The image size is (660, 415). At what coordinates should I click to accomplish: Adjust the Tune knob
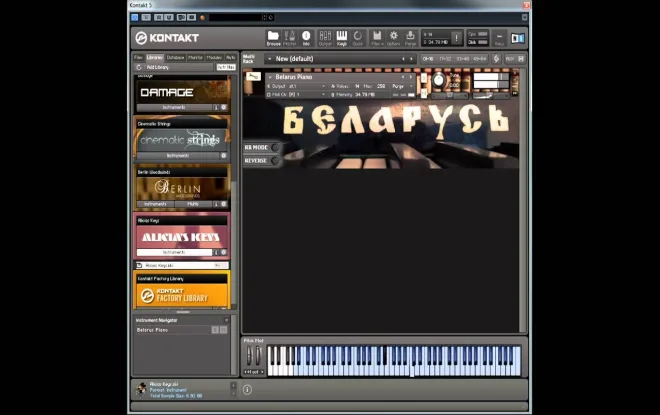click(x=438, y=80)
